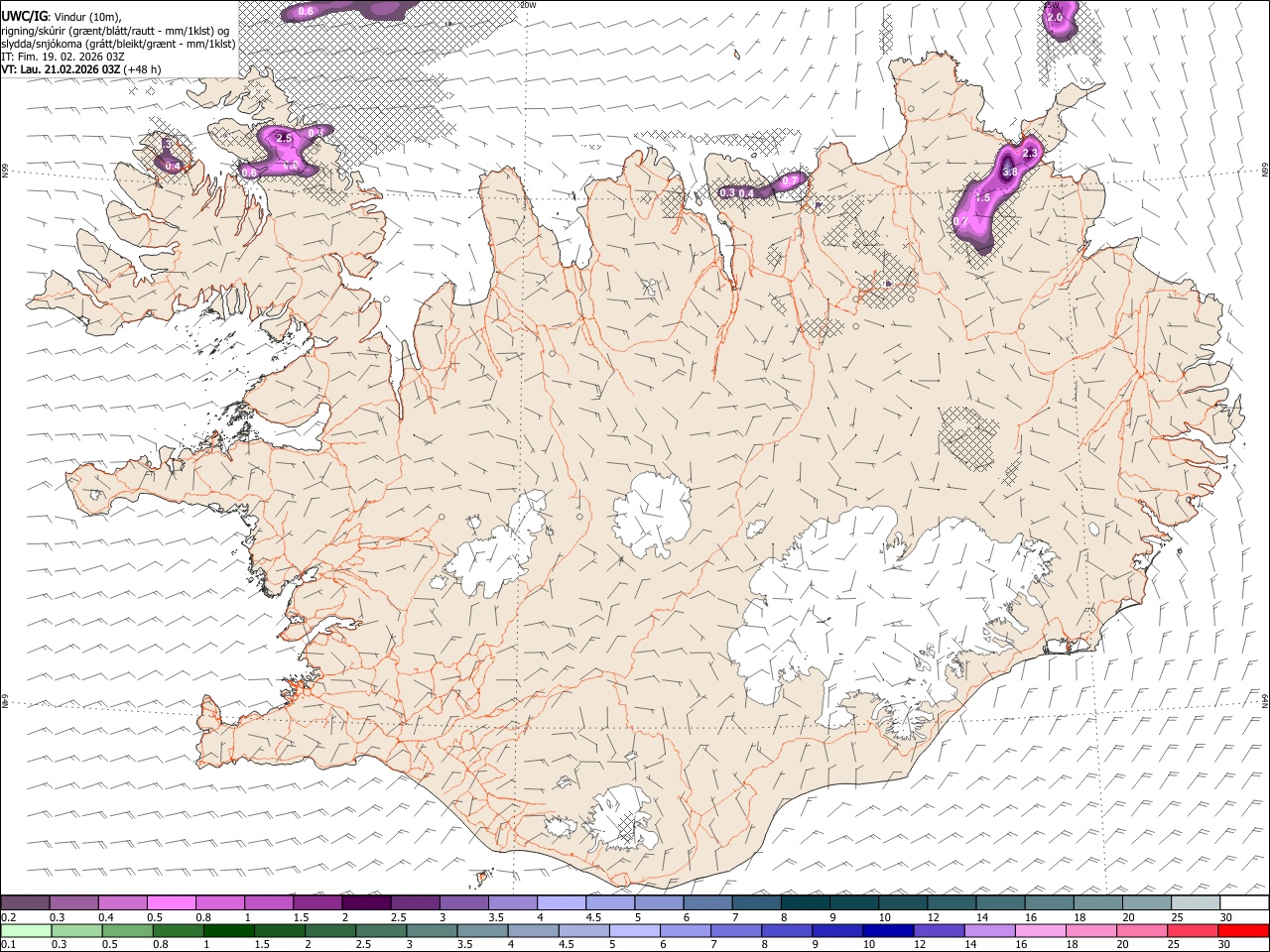
Task: Click the 0.4 value on the far-west Westfjords peninsula
Action: tap(173, 167)
